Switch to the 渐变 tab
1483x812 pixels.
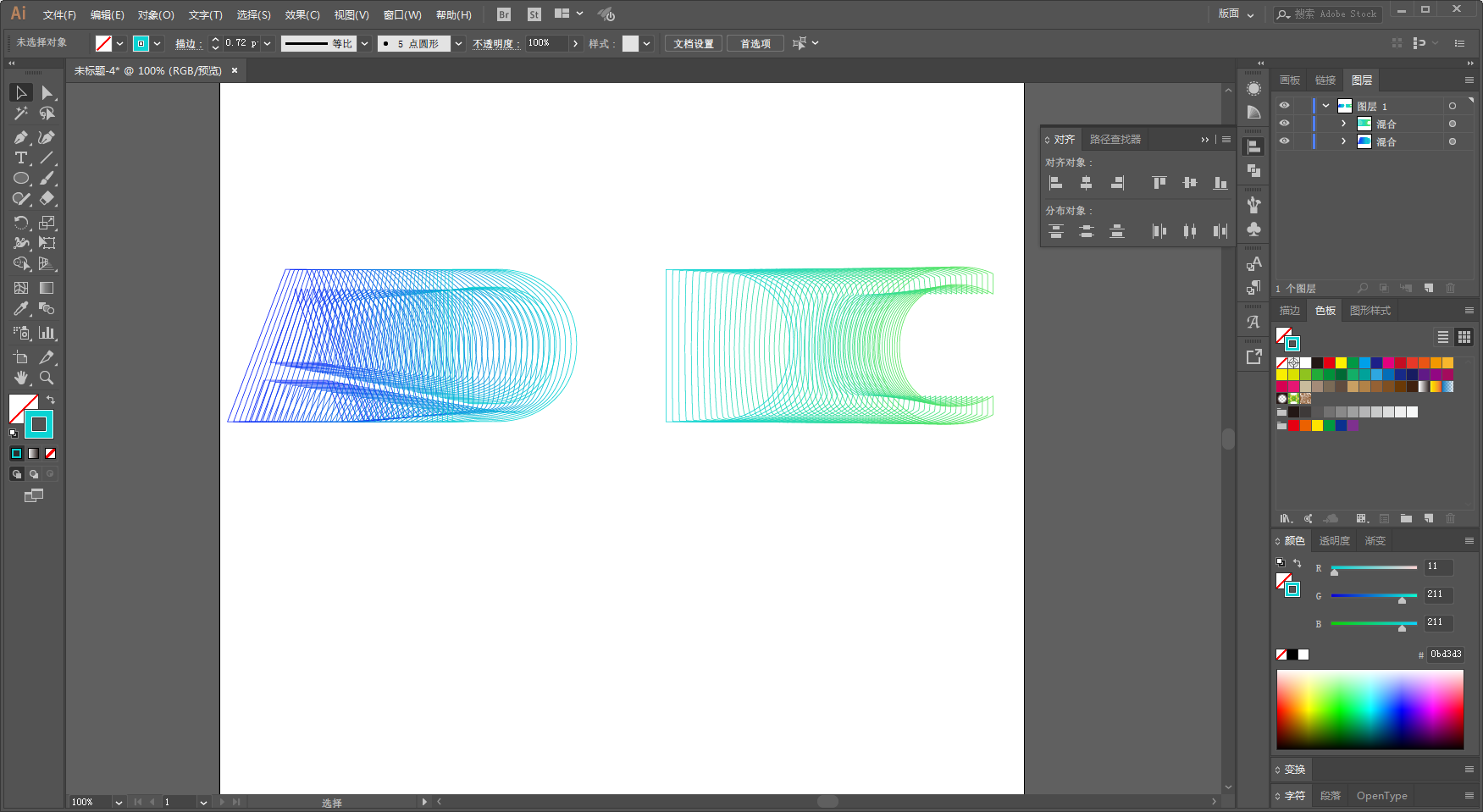(x=1375, y=541)
